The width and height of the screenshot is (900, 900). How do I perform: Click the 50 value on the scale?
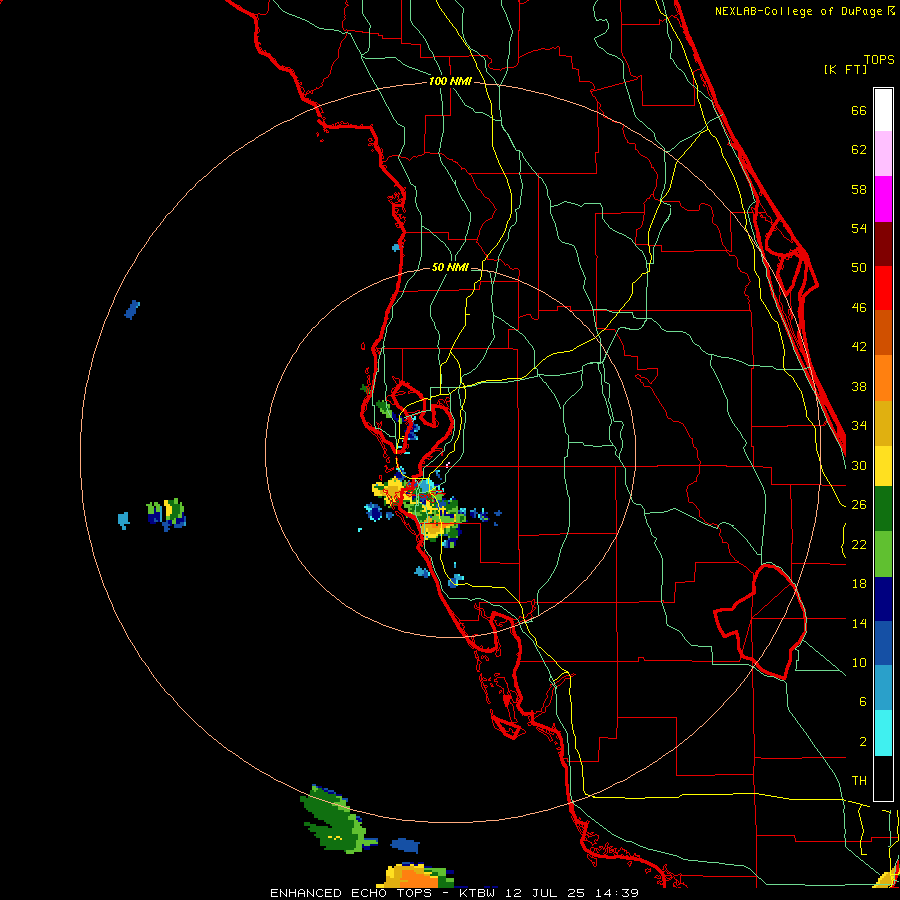859,268
